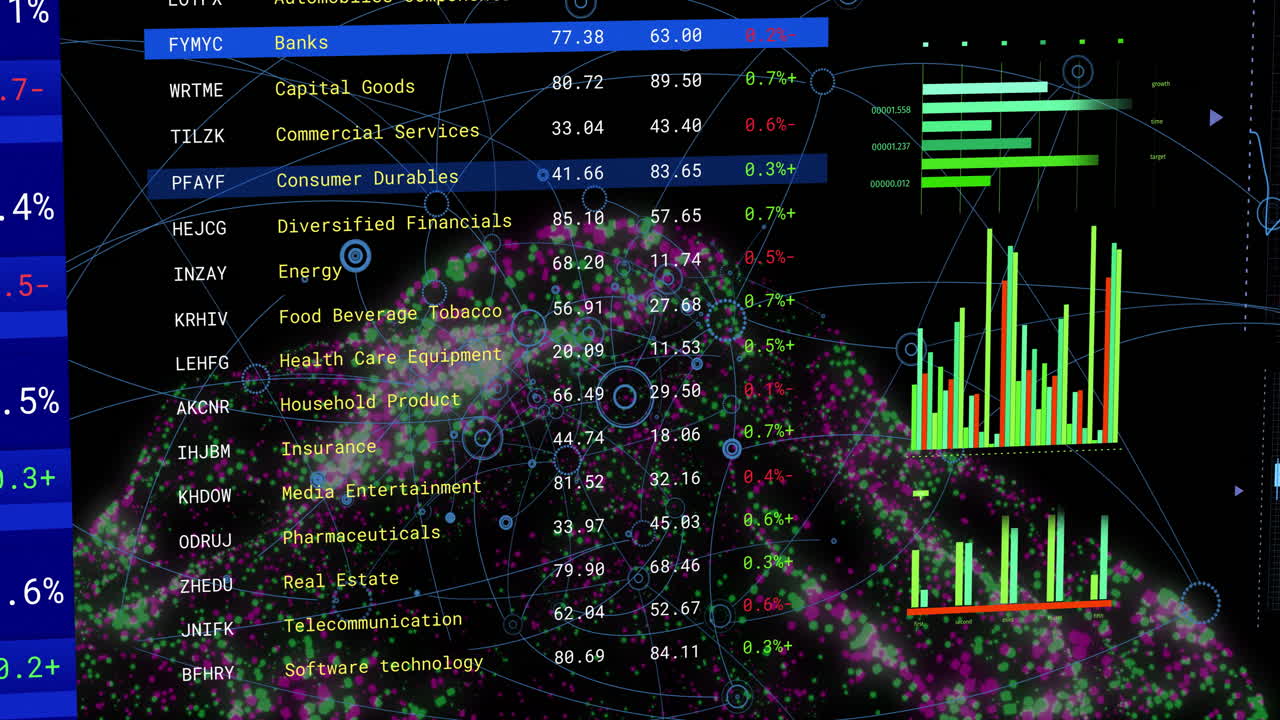This screenshot has height=720, width=1280.
Task: Click the ZHEDU ticker link
Action: pos(204,584)
